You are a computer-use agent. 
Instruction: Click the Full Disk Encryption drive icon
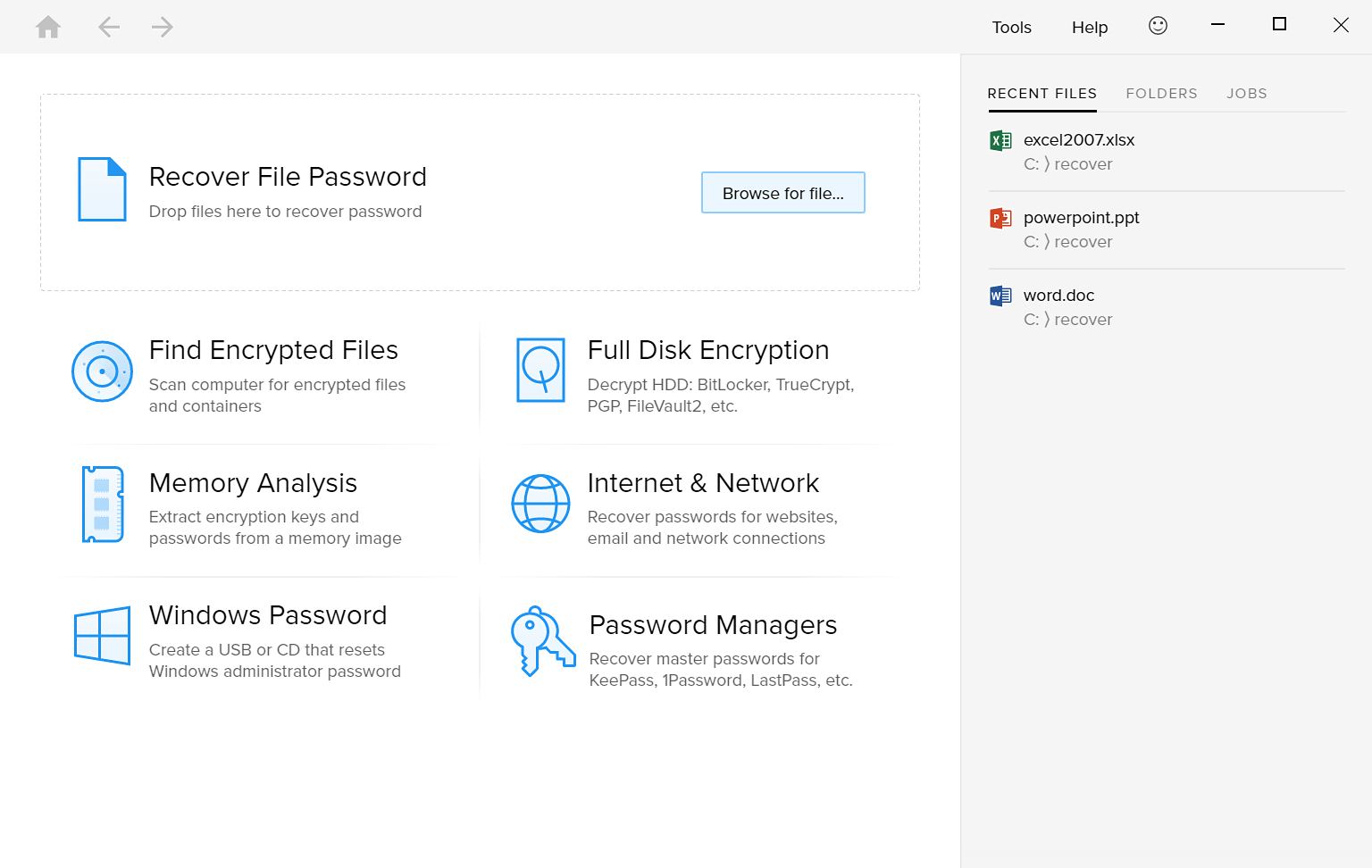540,370
